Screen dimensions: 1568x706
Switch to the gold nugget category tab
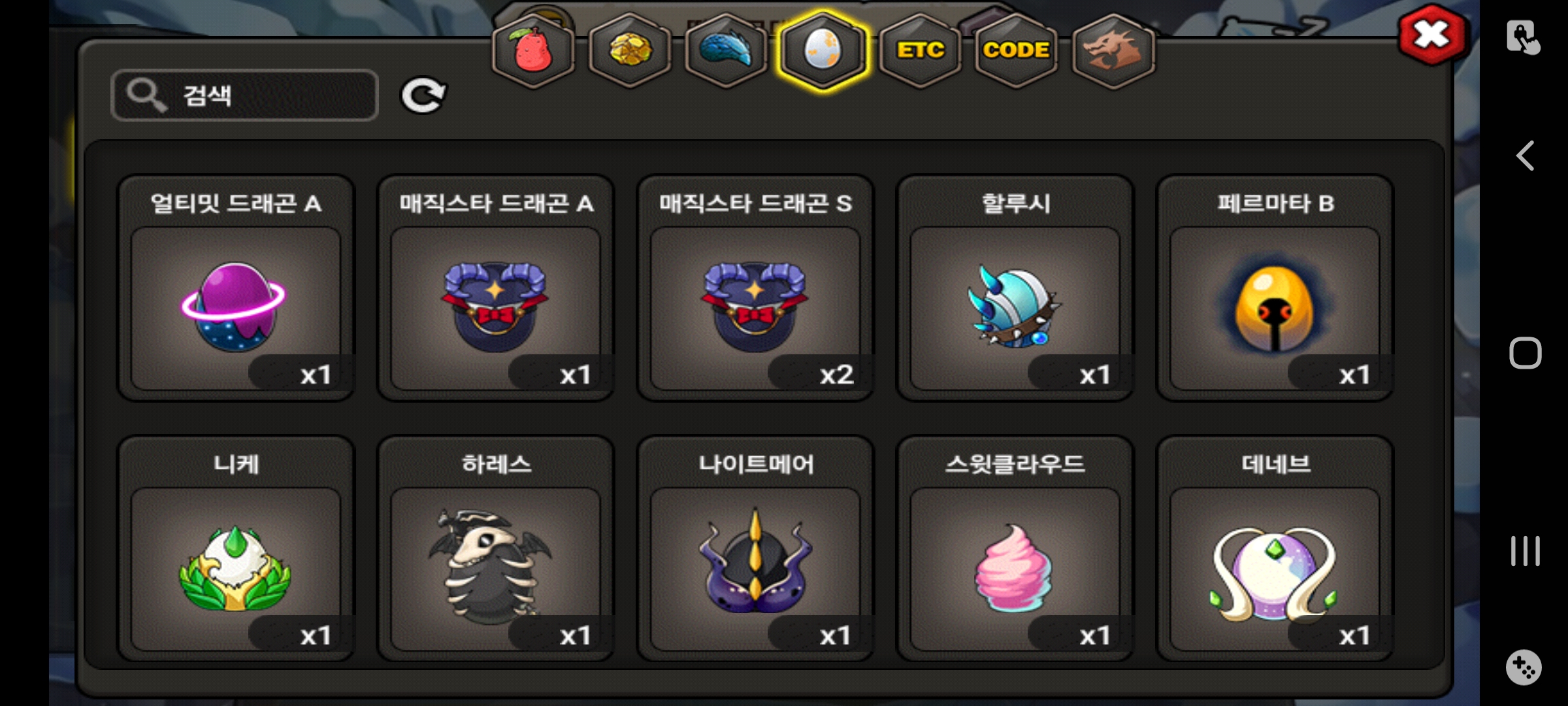630,50
